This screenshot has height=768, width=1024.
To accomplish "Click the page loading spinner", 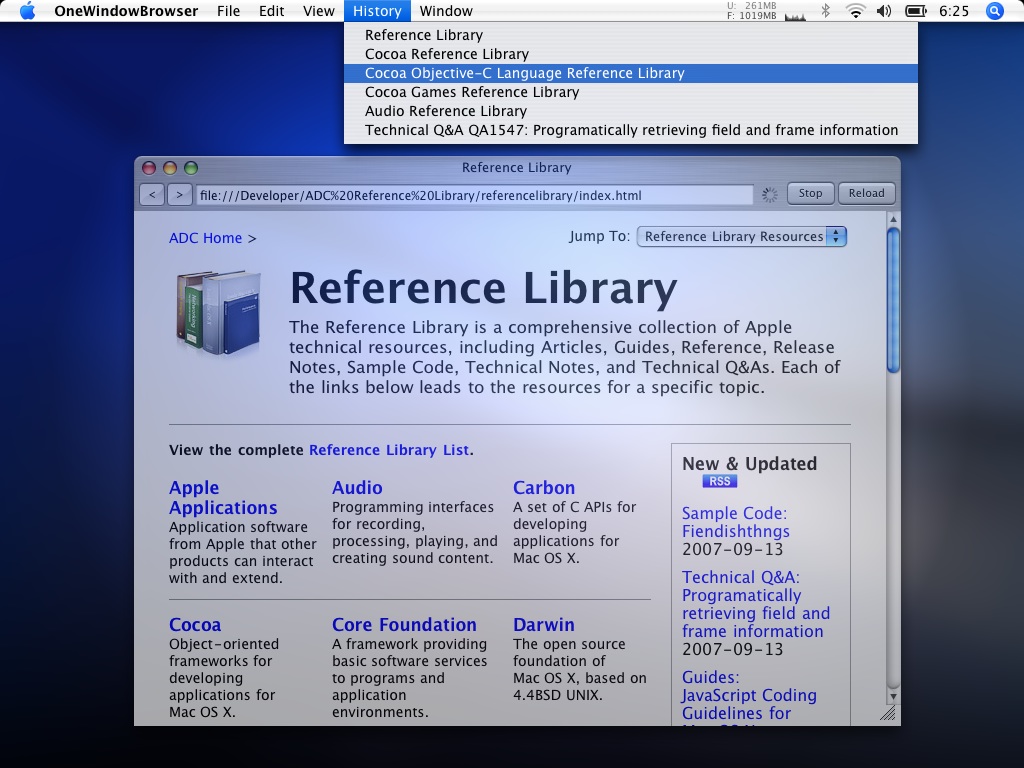I will point(770,195).
